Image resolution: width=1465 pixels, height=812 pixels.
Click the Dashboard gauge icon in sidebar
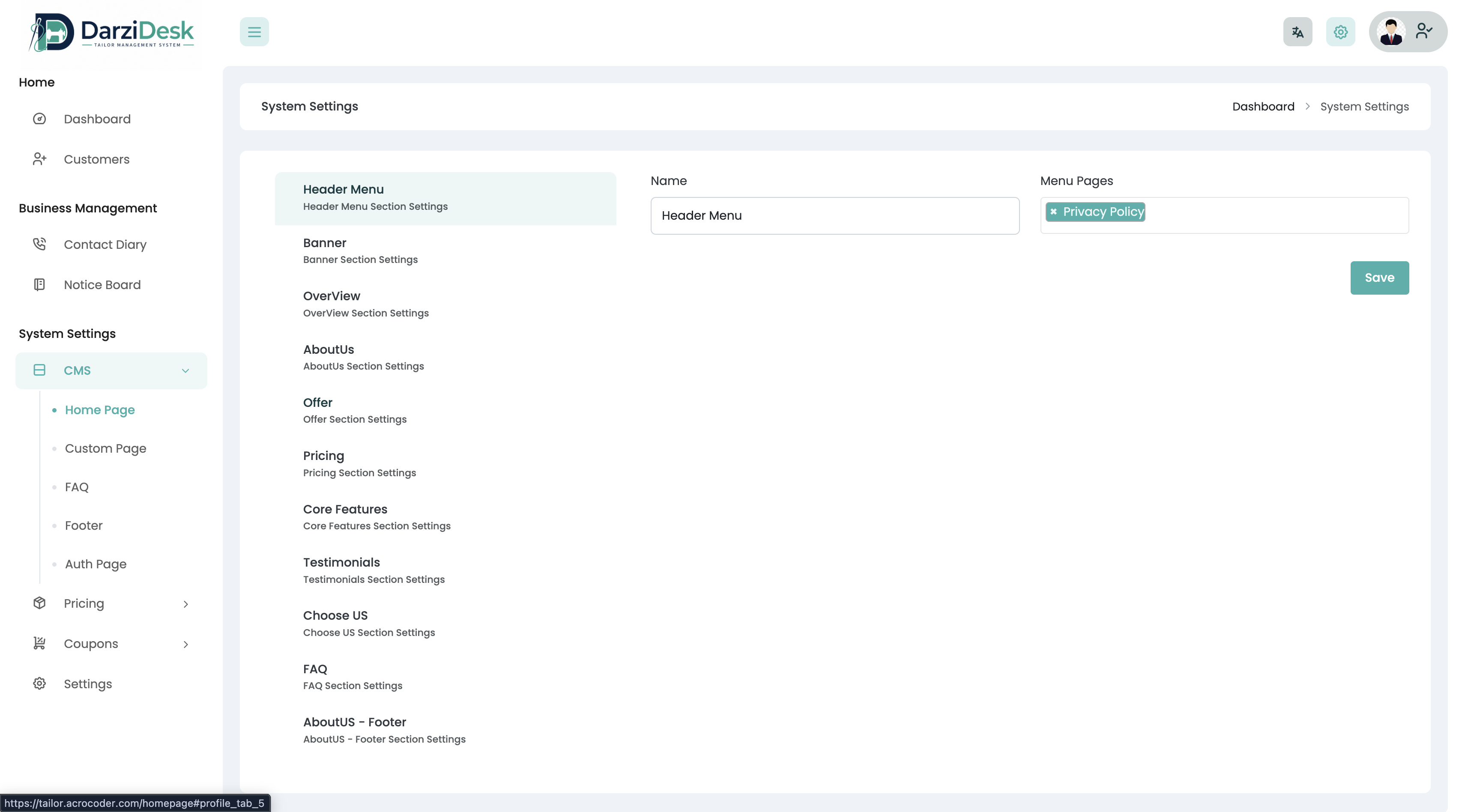pos(39,119)
